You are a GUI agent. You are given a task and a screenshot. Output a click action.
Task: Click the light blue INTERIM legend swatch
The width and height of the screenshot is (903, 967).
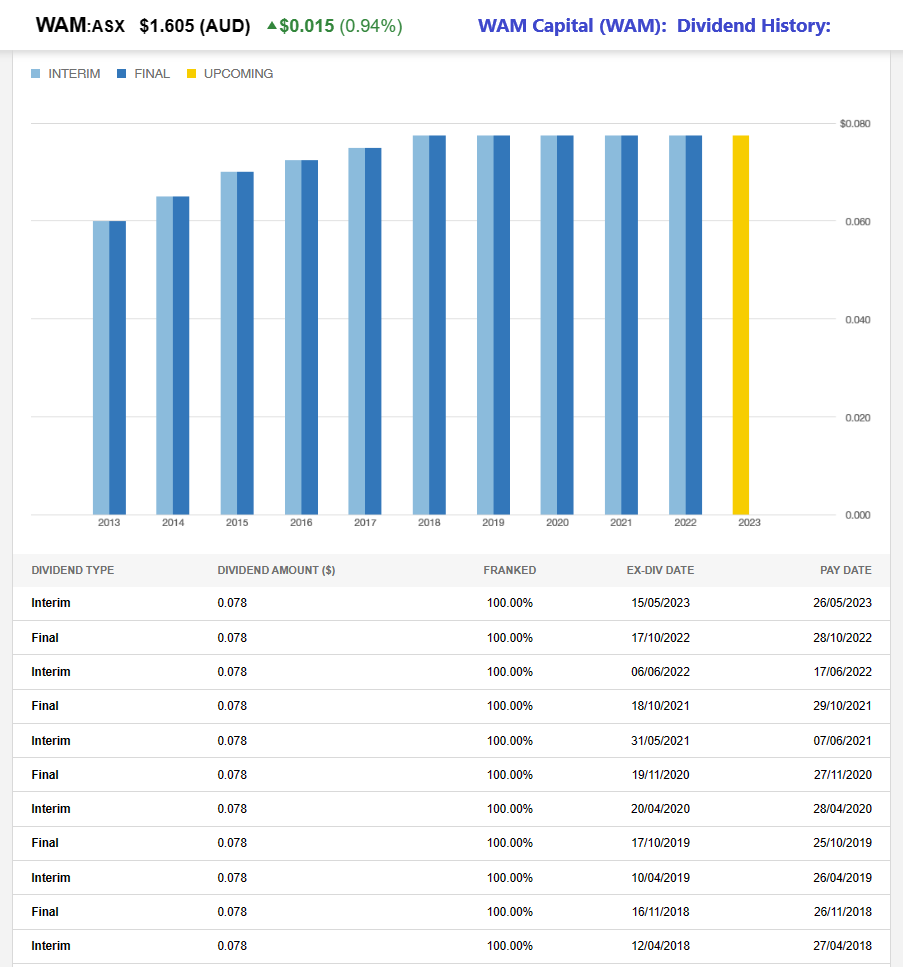pyautogui.click(x=36, y=74)
